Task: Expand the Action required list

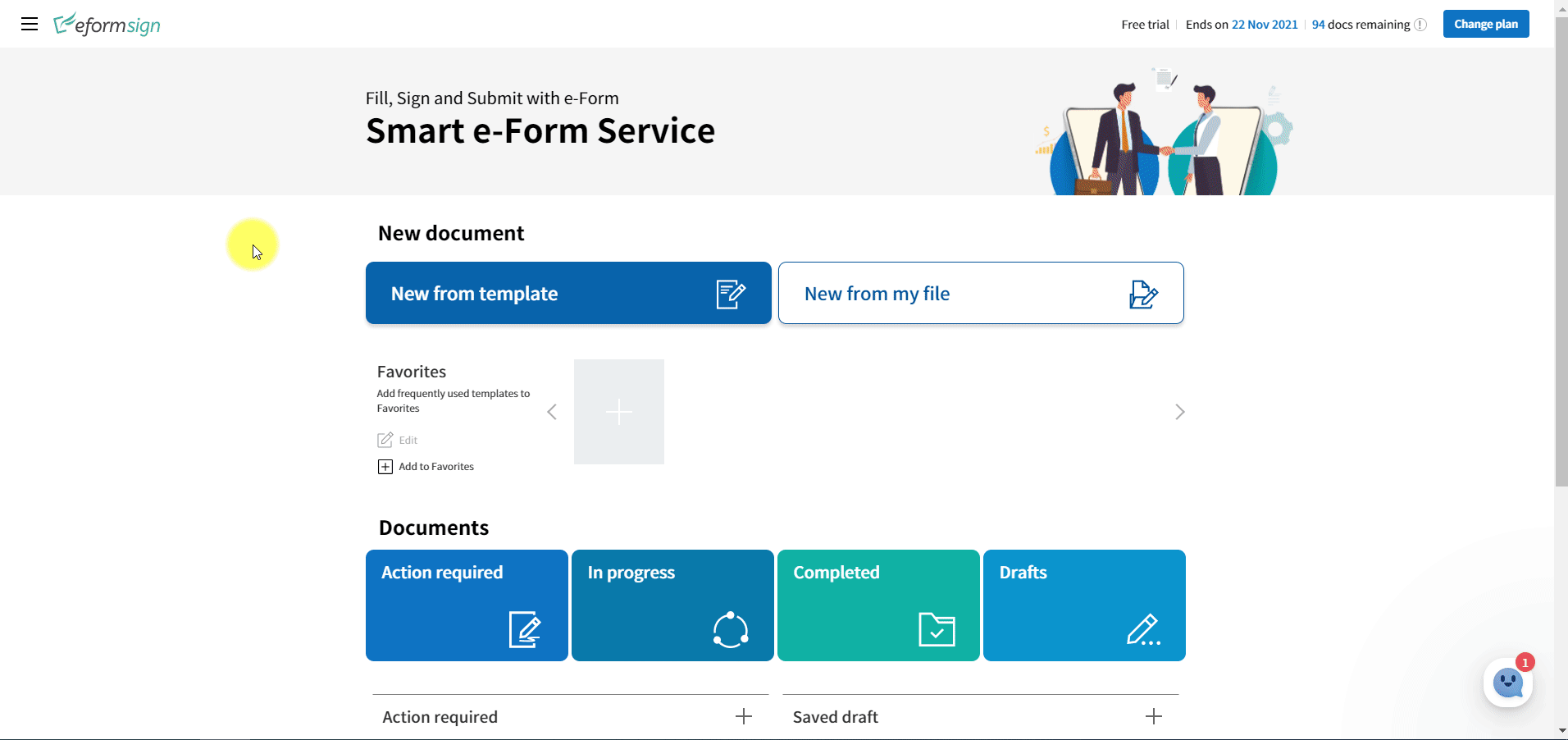Action: click(743, 716)
